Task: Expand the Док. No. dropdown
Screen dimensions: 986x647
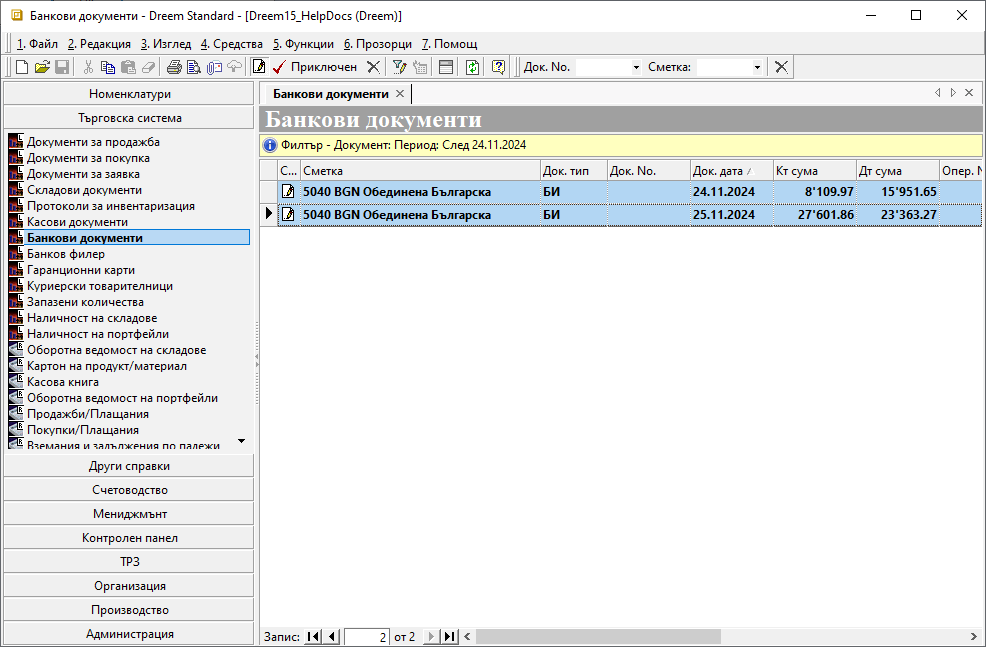Action: pyautogui.click(x=636, y=67)
